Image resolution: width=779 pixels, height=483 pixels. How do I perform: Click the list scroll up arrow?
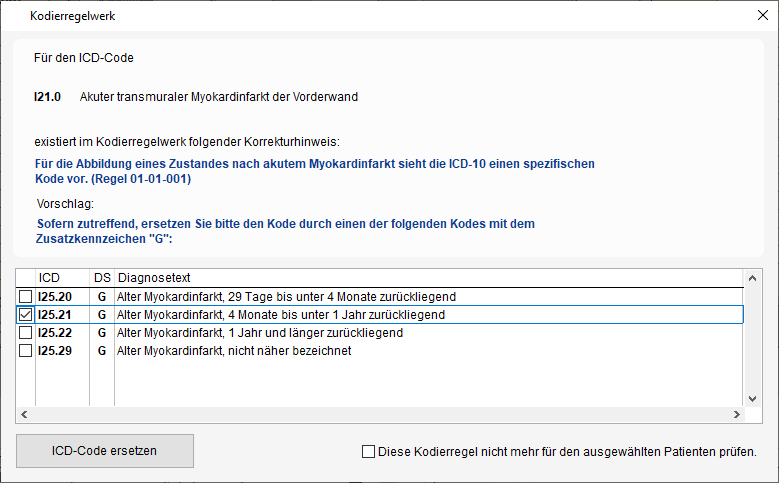(x=752, y=278)
